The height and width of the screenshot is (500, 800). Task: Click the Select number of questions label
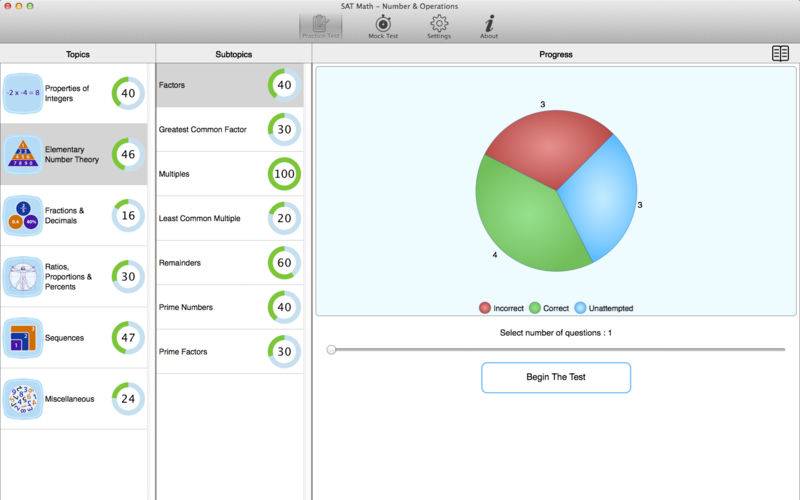[x=556, y=333]
